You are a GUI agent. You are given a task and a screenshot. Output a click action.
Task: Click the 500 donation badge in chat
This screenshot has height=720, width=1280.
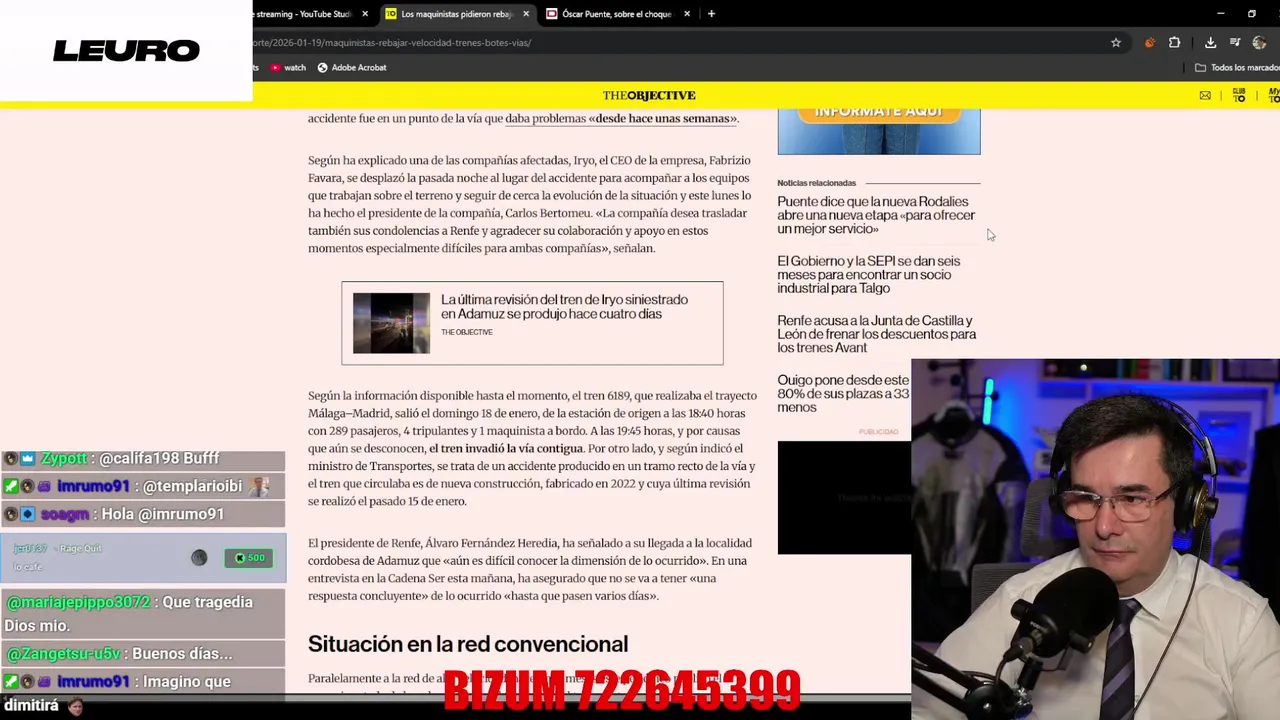[x=249, y=558]
